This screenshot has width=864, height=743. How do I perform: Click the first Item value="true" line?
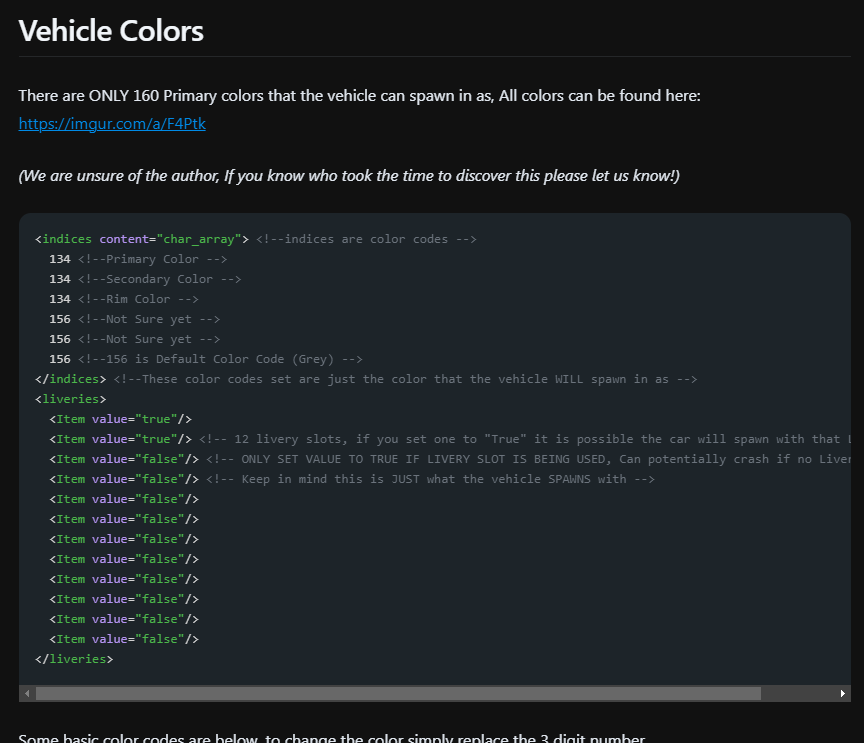point(120,419)
